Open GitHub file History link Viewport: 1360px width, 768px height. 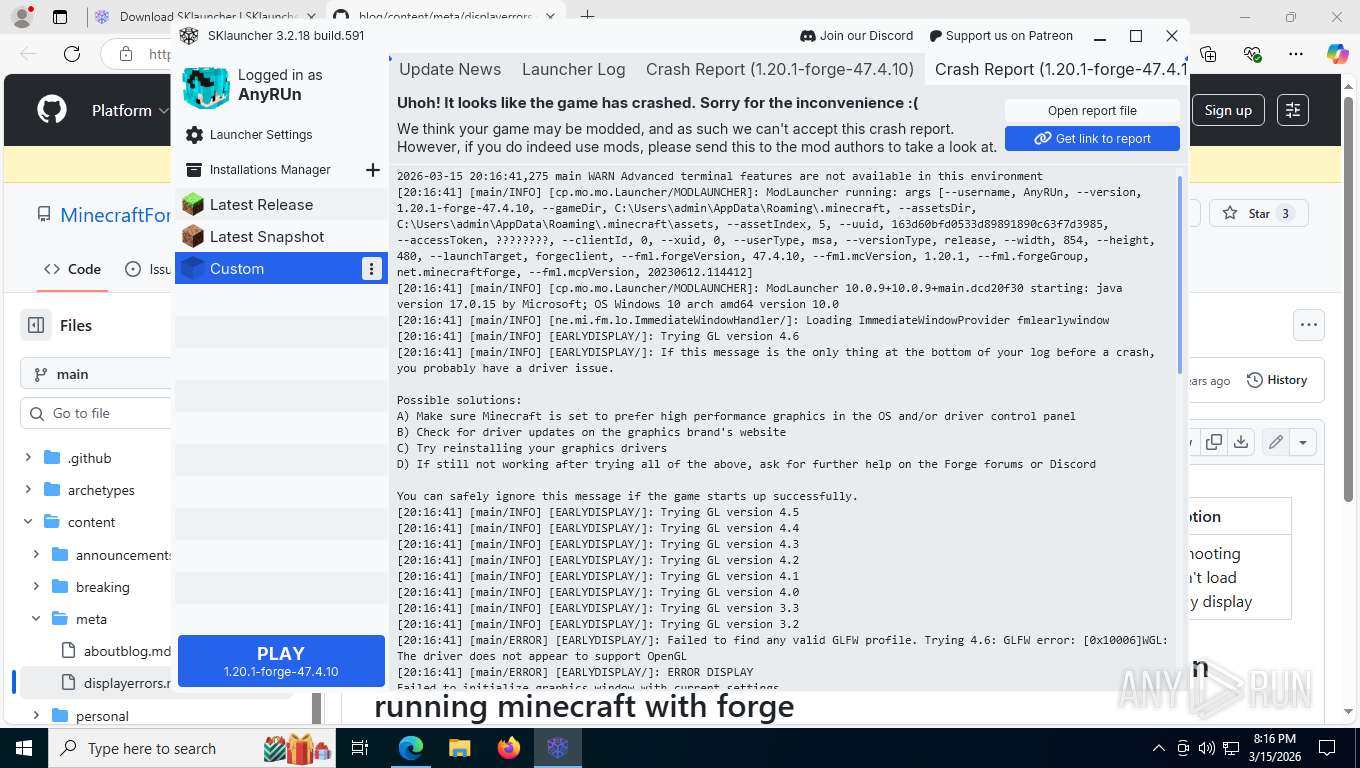coord(1277,380)
